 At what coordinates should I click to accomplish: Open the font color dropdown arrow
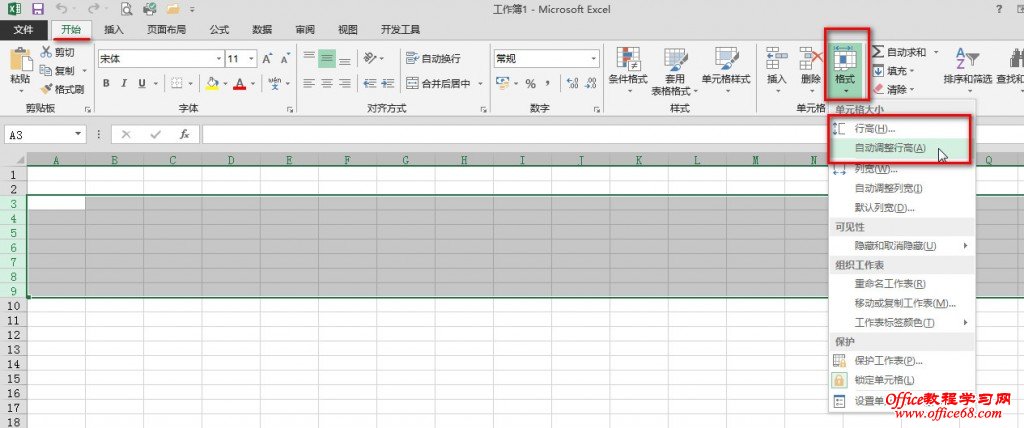click(254, 84)
